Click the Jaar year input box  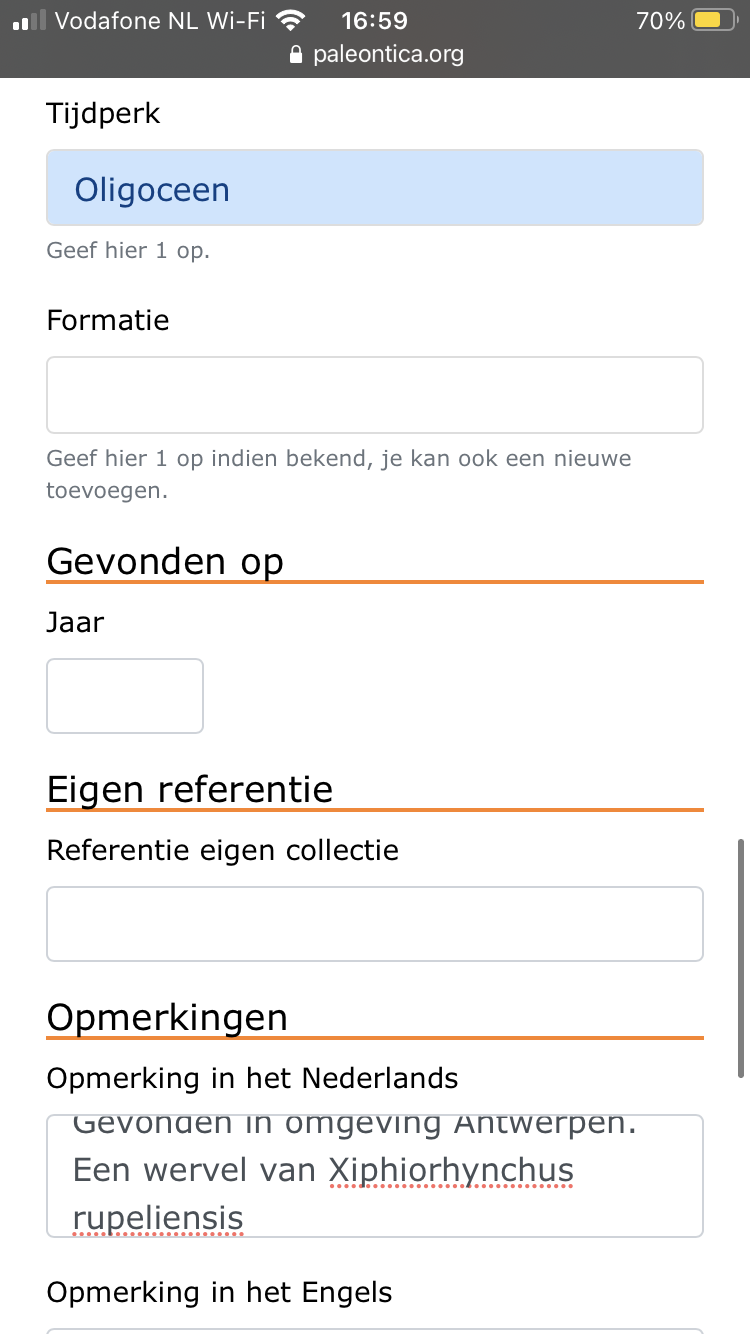pyautogui.click(x=125, y=695)
